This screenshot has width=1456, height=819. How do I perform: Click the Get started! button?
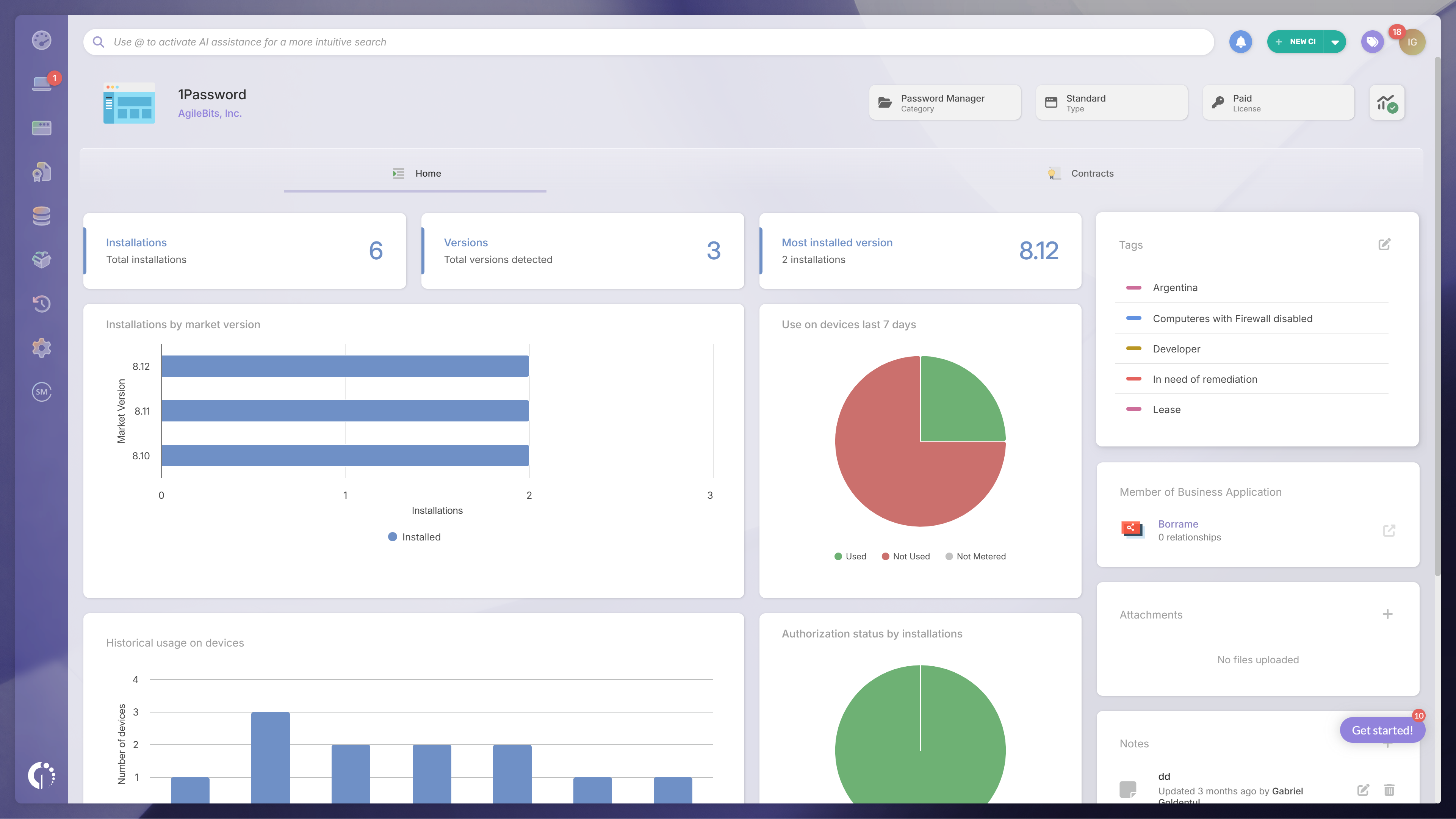coord(1382,730)
